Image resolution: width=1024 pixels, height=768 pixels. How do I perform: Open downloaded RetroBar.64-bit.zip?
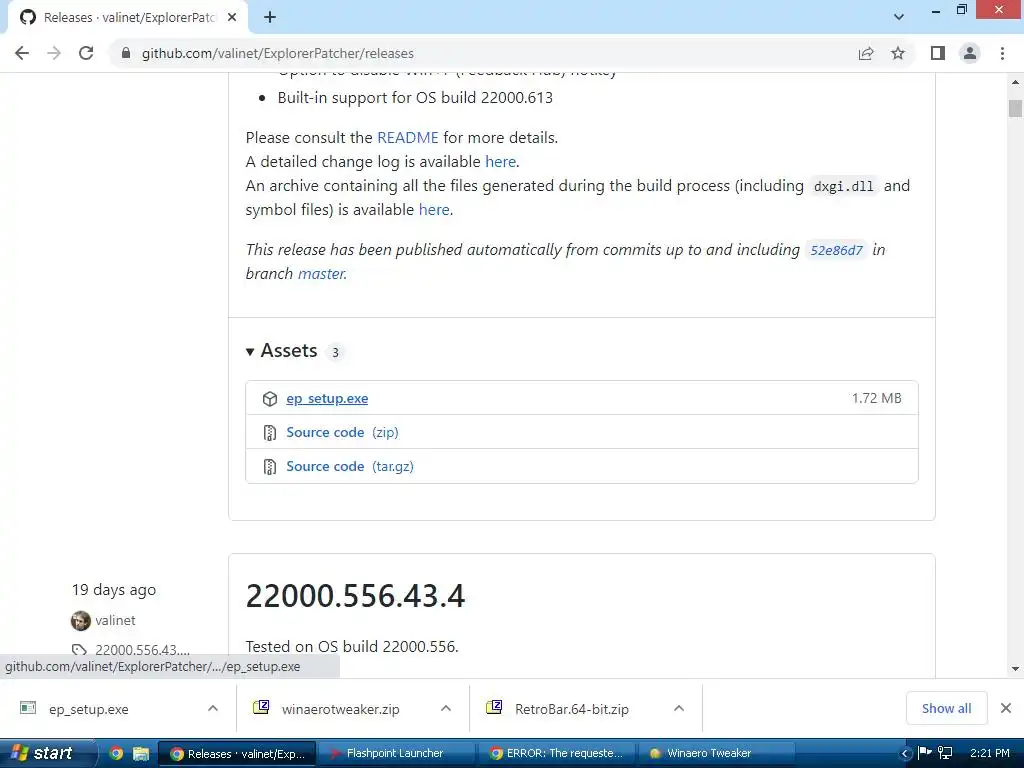coord(571,709)
